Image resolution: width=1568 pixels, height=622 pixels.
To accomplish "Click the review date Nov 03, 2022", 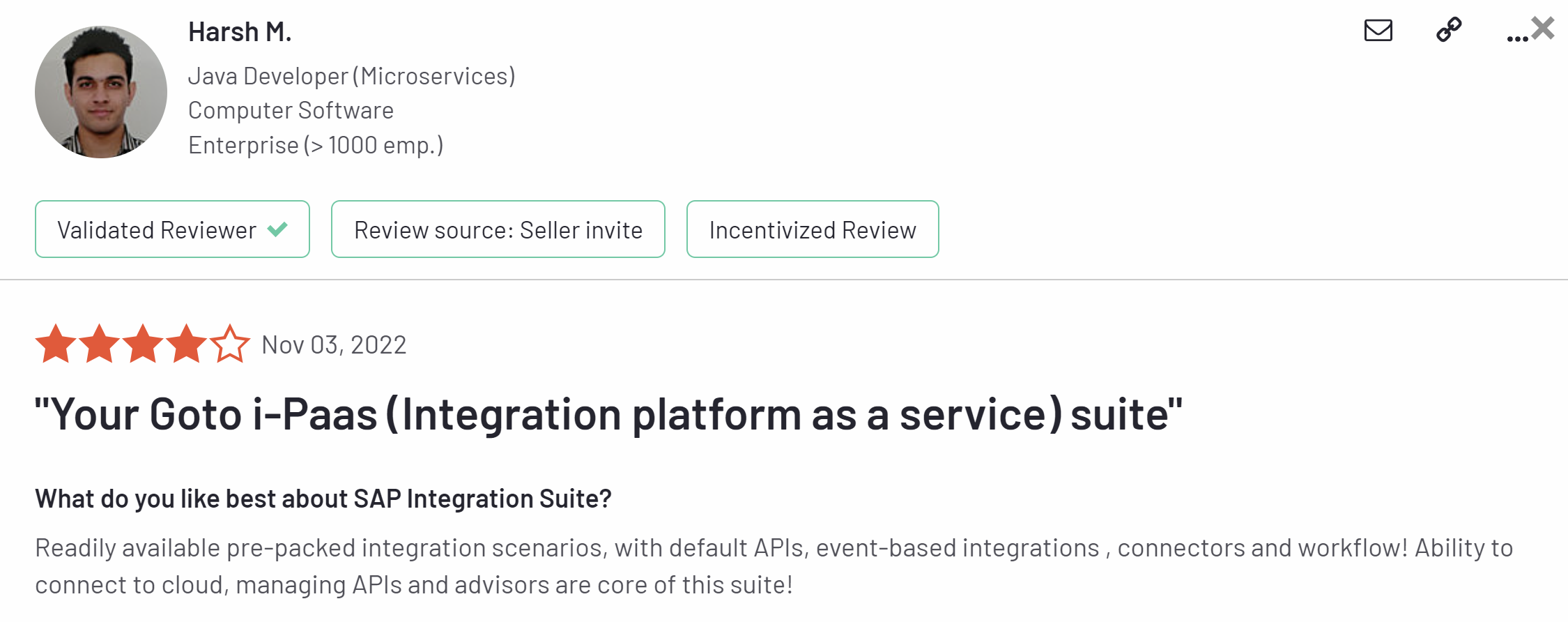I will pyautogui.click(x=333, y=344).
